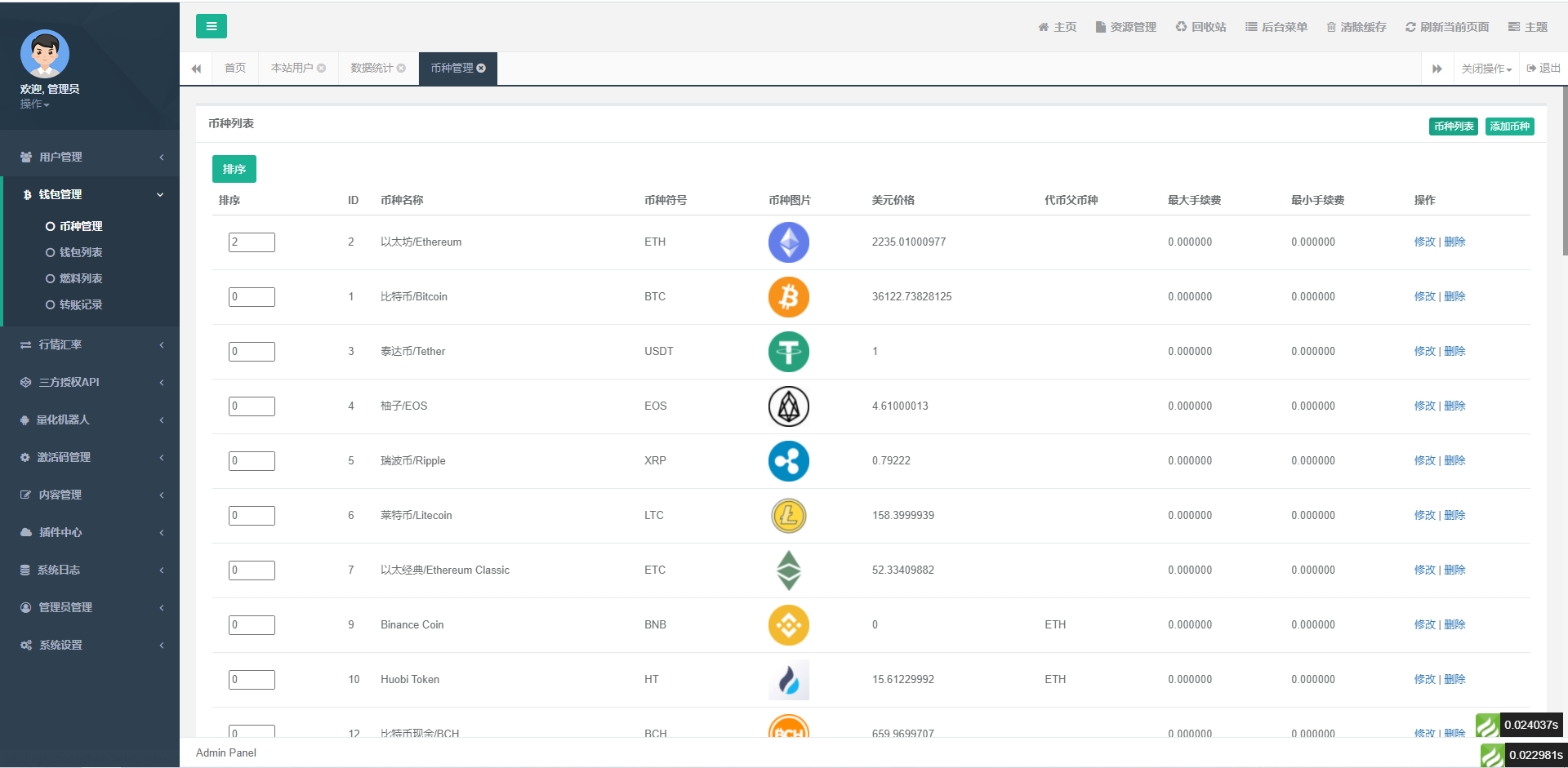Screen dimensions: 1568x768
Task: Close the 币种管理 tab with its X icon
Action: 481,69
